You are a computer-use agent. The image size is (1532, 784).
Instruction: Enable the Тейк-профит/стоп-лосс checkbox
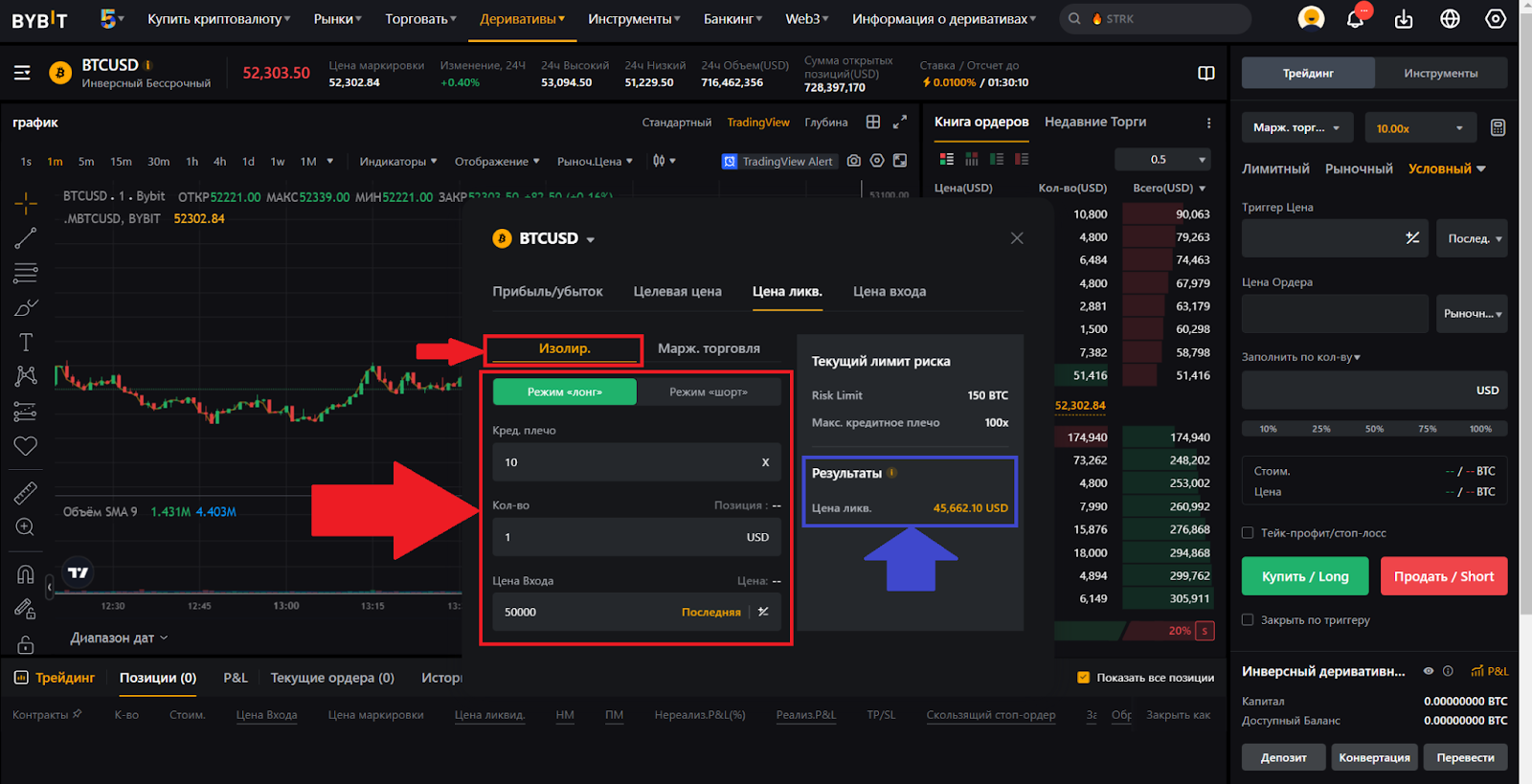[x=1248, y=533]
